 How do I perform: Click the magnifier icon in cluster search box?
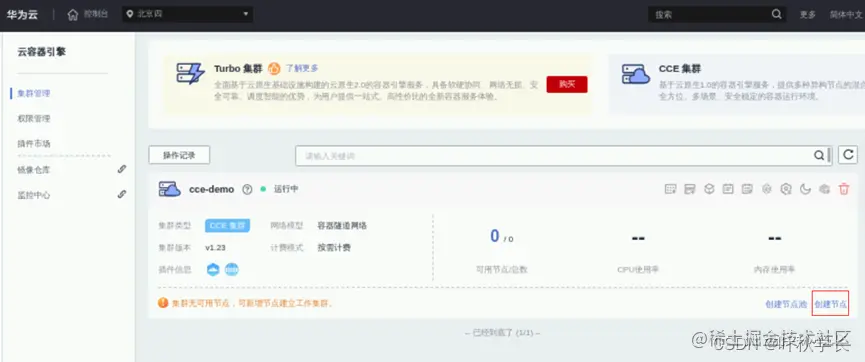pyautogui.click(x=819, y=156)
